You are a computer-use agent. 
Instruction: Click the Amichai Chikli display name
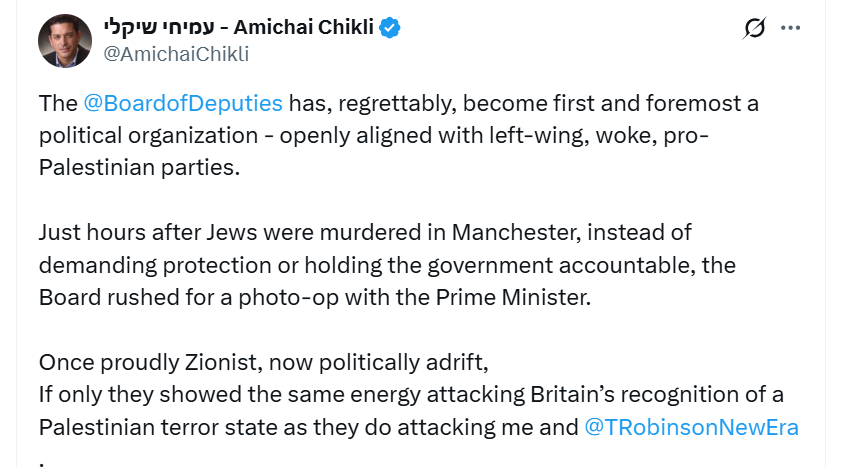click(x=304, y=27)
